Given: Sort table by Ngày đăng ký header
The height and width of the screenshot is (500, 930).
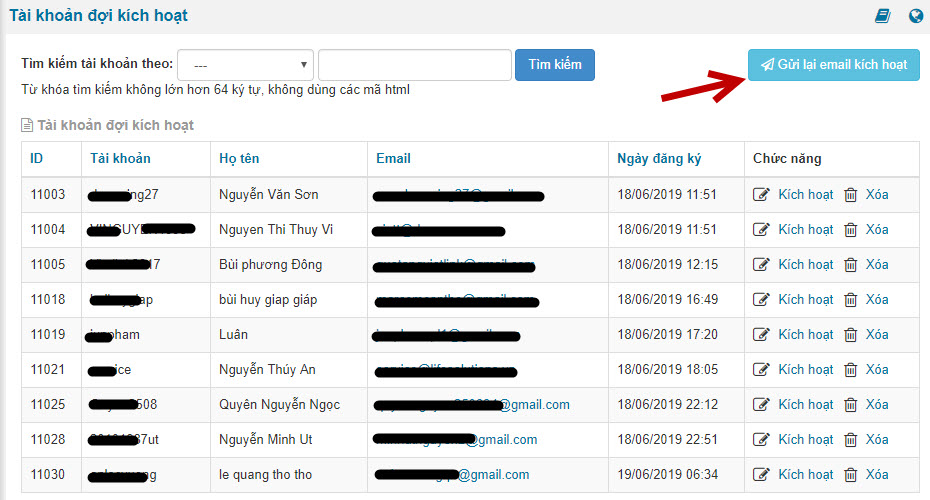Looking at the screenshot, I should coord(659,158).
